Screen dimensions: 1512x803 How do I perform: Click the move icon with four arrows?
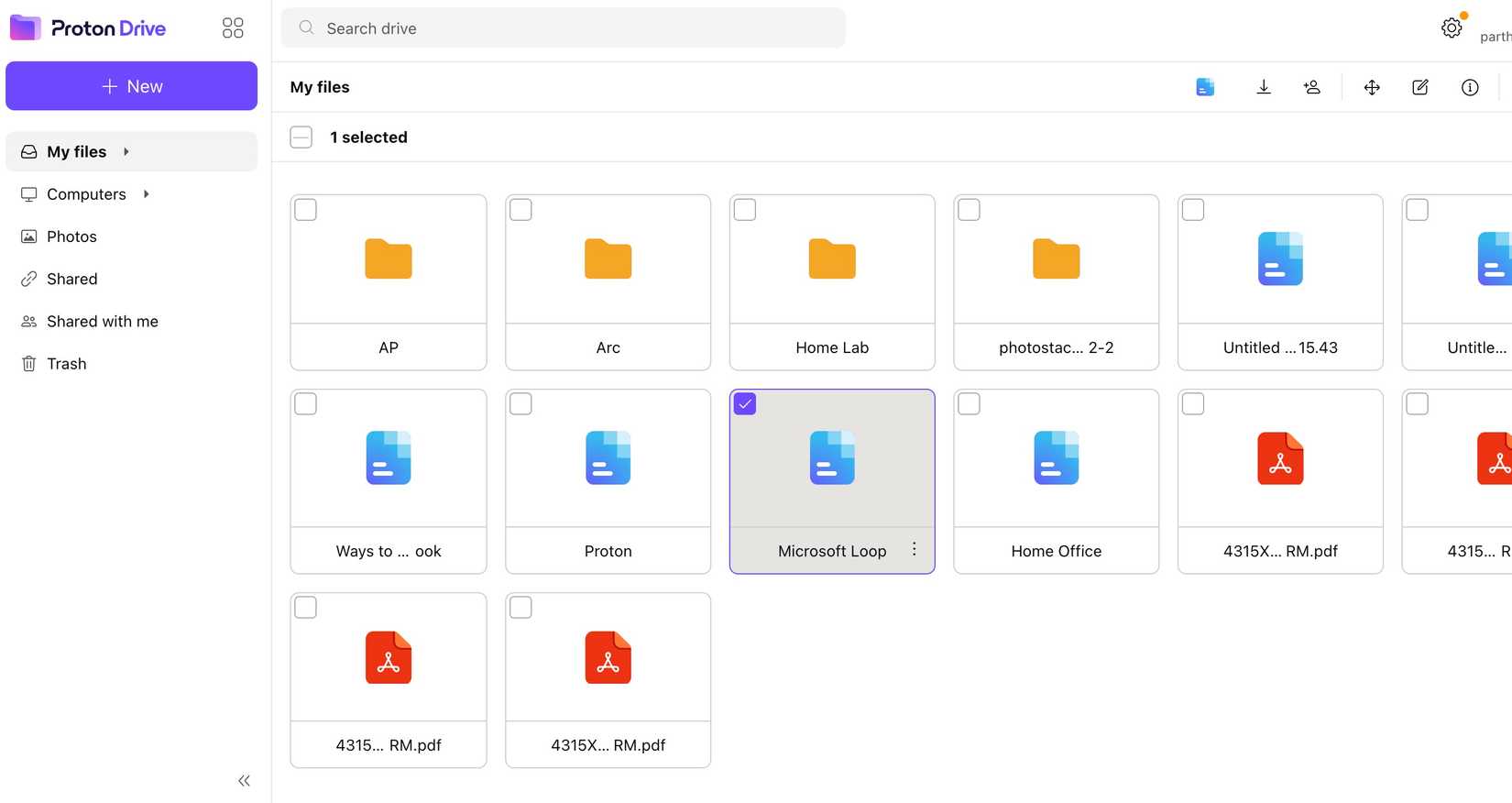[x=1372, y=87]
